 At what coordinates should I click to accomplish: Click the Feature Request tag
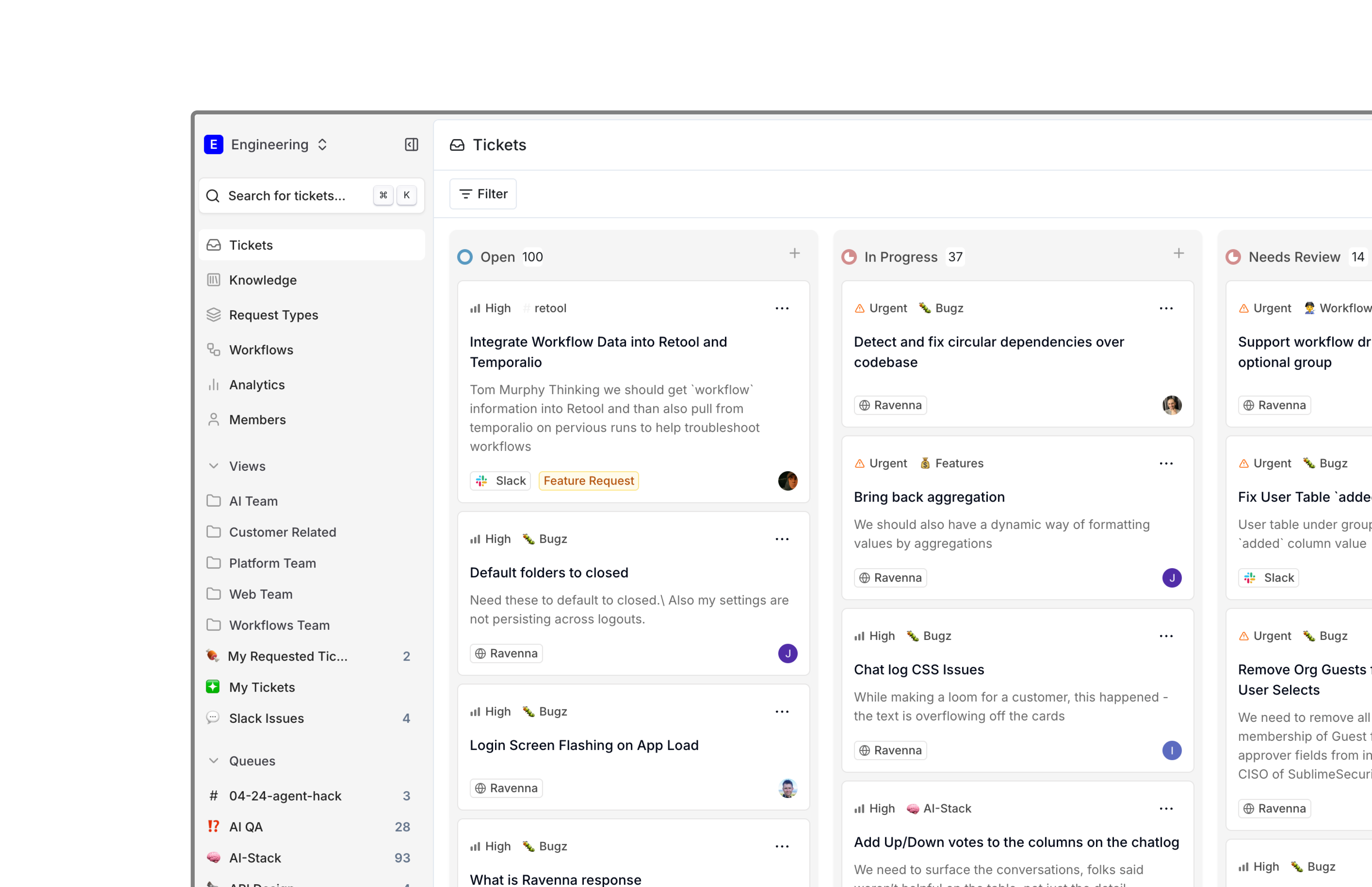[x=588, y=481]
